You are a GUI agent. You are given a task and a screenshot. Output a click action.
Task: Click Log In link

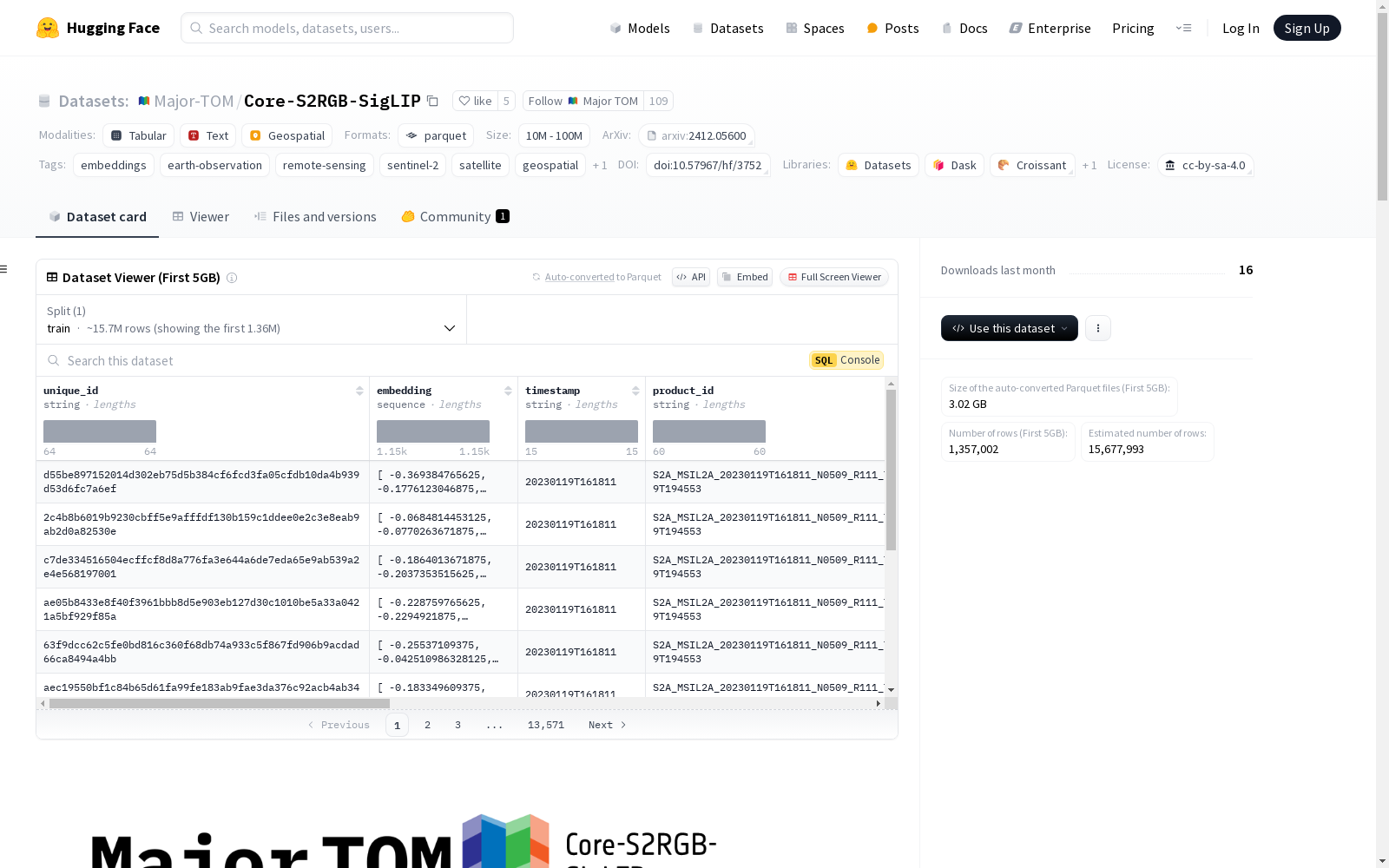pos(1241,28)
